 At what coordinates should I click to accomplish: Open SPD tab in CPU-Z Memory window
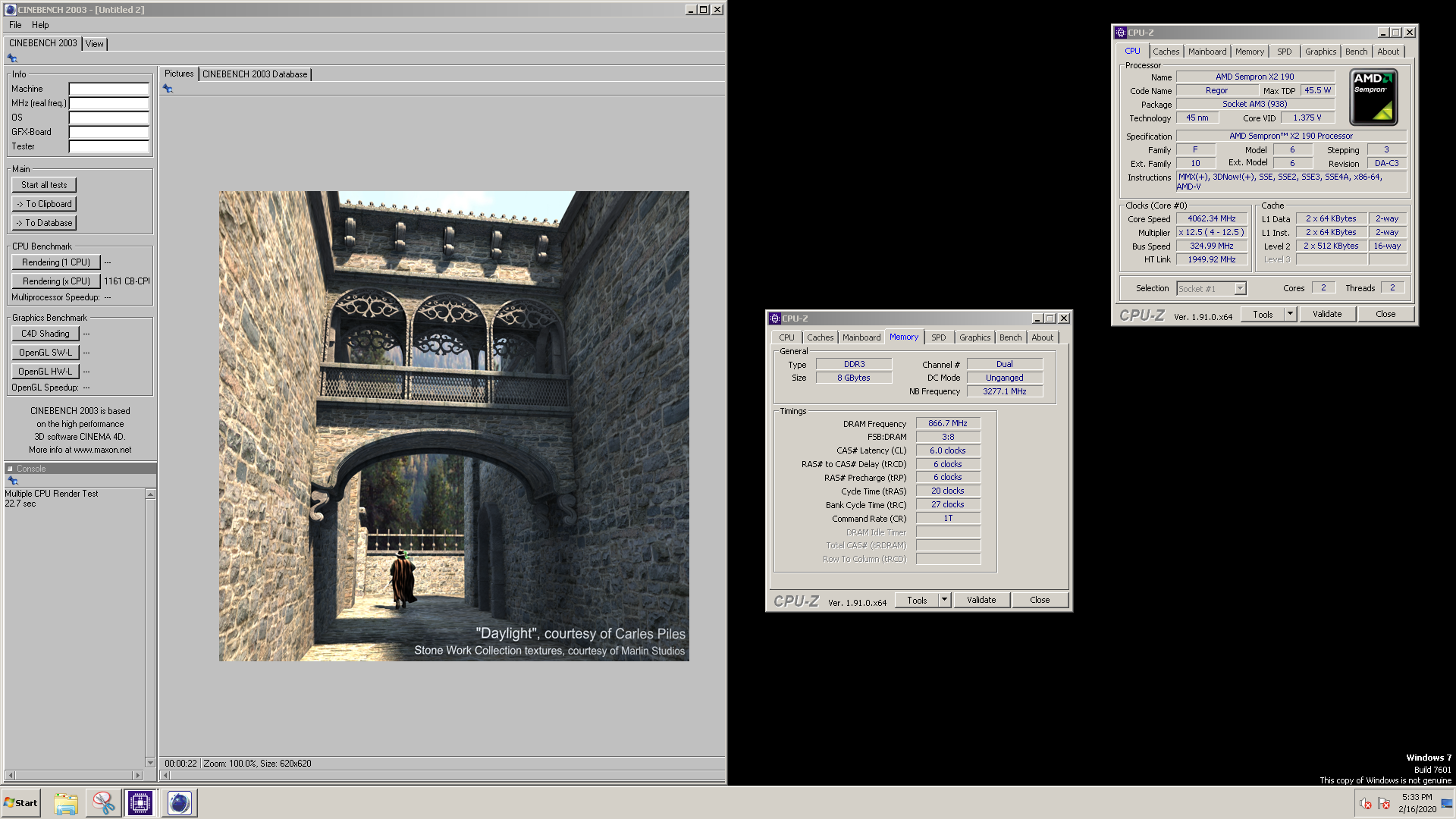tap(939, 337)
